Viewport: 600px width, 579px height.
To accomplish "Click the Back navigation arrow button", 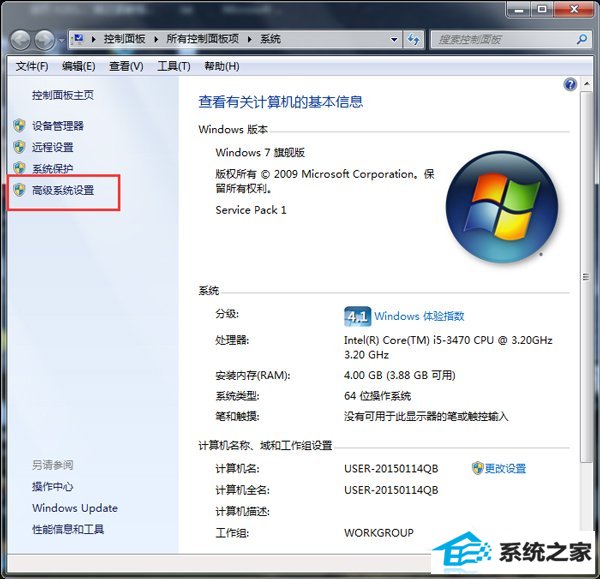I will 20,40.
